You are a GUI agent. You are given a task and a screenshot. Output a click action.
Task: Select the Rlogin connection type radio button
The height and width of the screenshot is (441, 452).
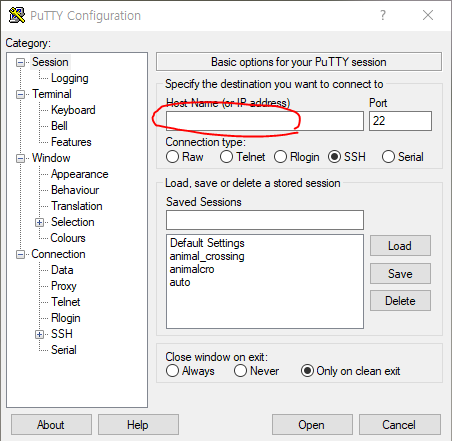280,157
